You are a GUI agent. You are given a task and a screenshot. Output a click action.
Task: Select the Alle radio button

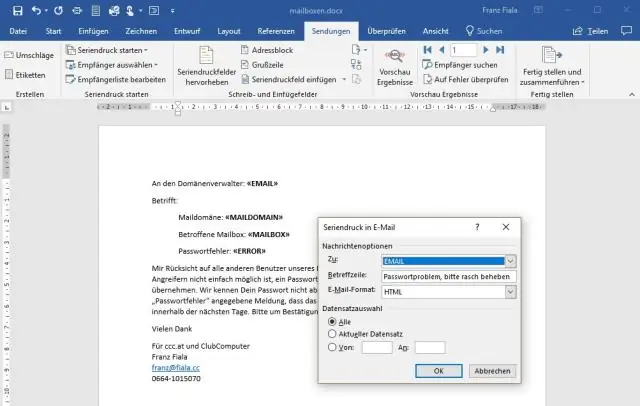point(332,322)
